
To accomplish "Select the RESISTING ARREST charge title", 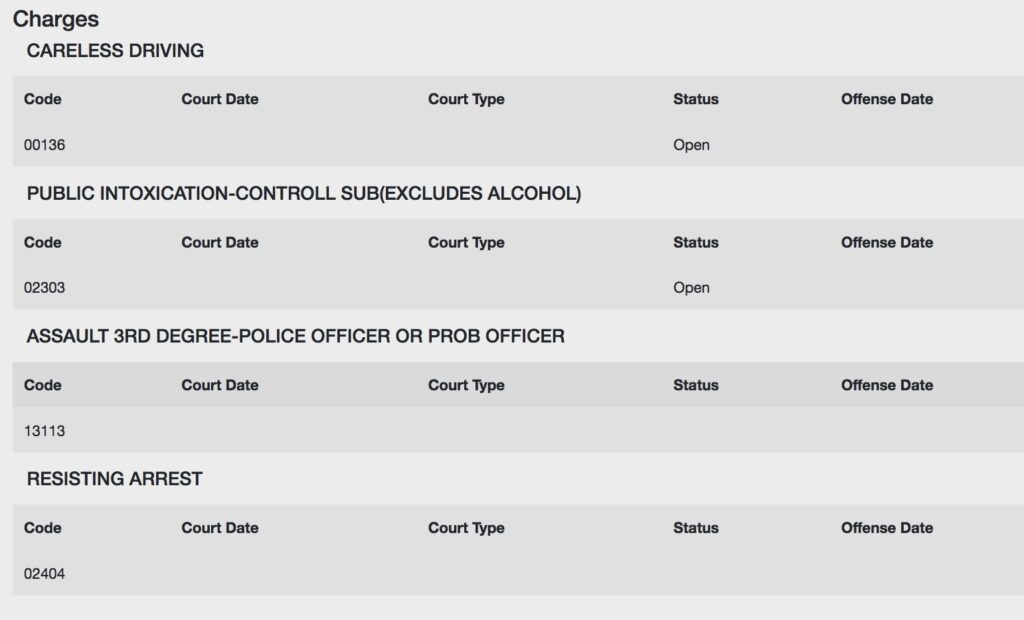I will pyautogui.click(x=114, y=479).
